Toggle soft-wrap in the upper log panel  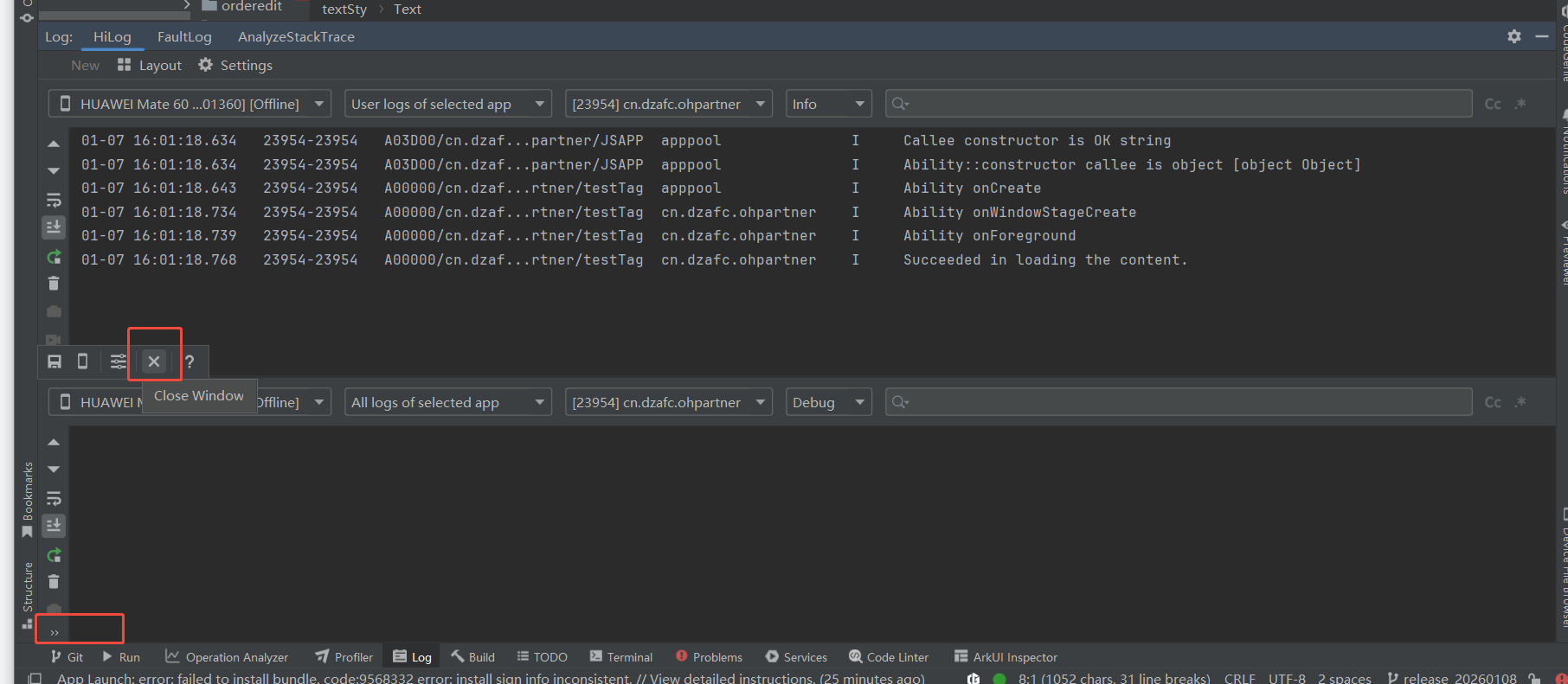coord(54,201)
